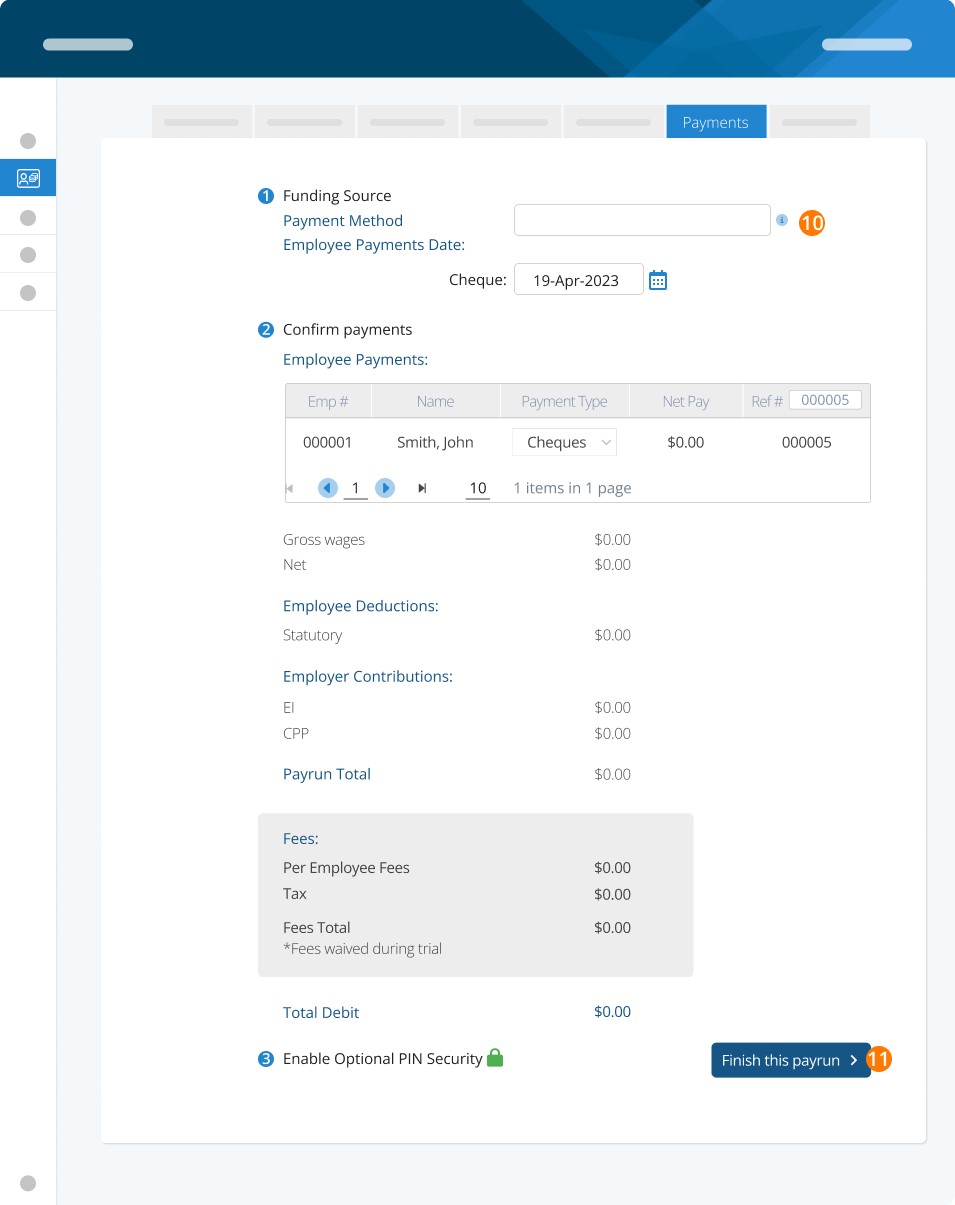955x1205 pixels.
Task: Click the info icon beside Payment Method
Action: pos(782,220)
